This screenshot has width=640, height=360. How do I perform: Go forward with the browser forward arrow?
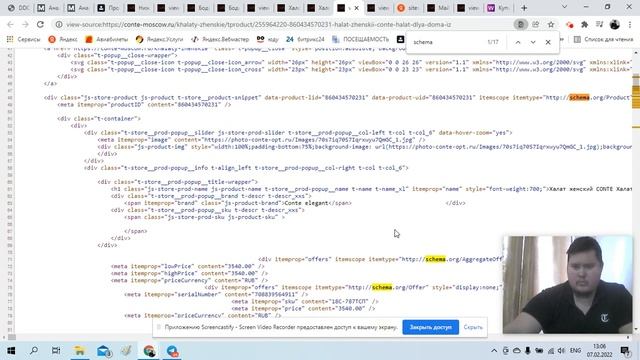coord(25,24)
